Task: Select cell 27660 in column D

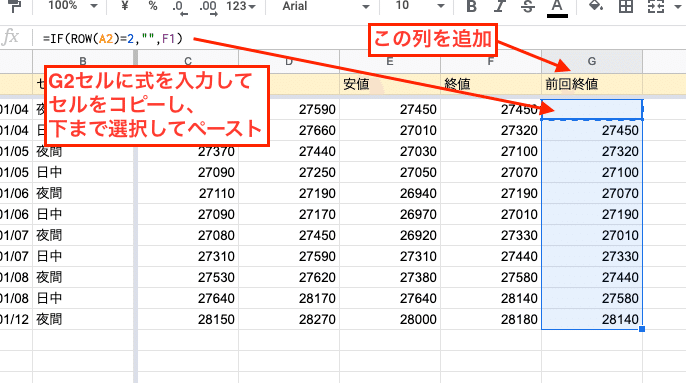Action: 289,130
